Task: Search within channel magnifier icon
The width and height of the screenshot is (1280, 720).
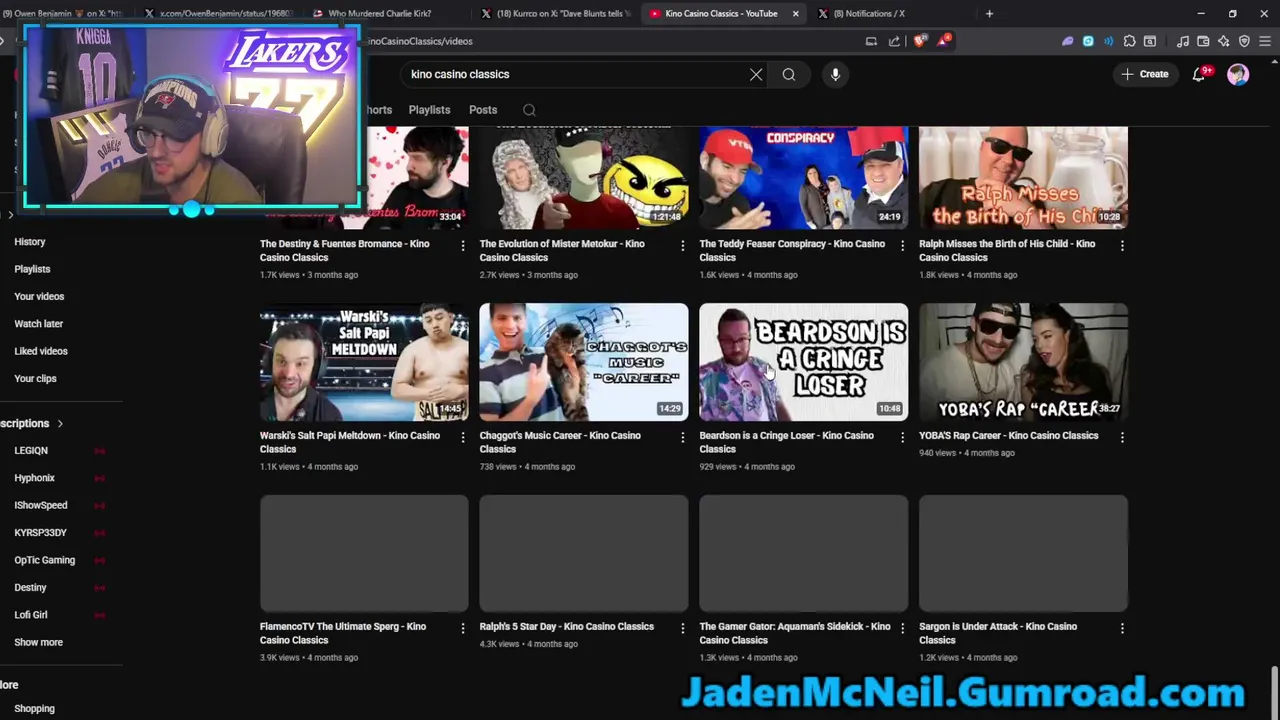Action: tap(529, 110)
